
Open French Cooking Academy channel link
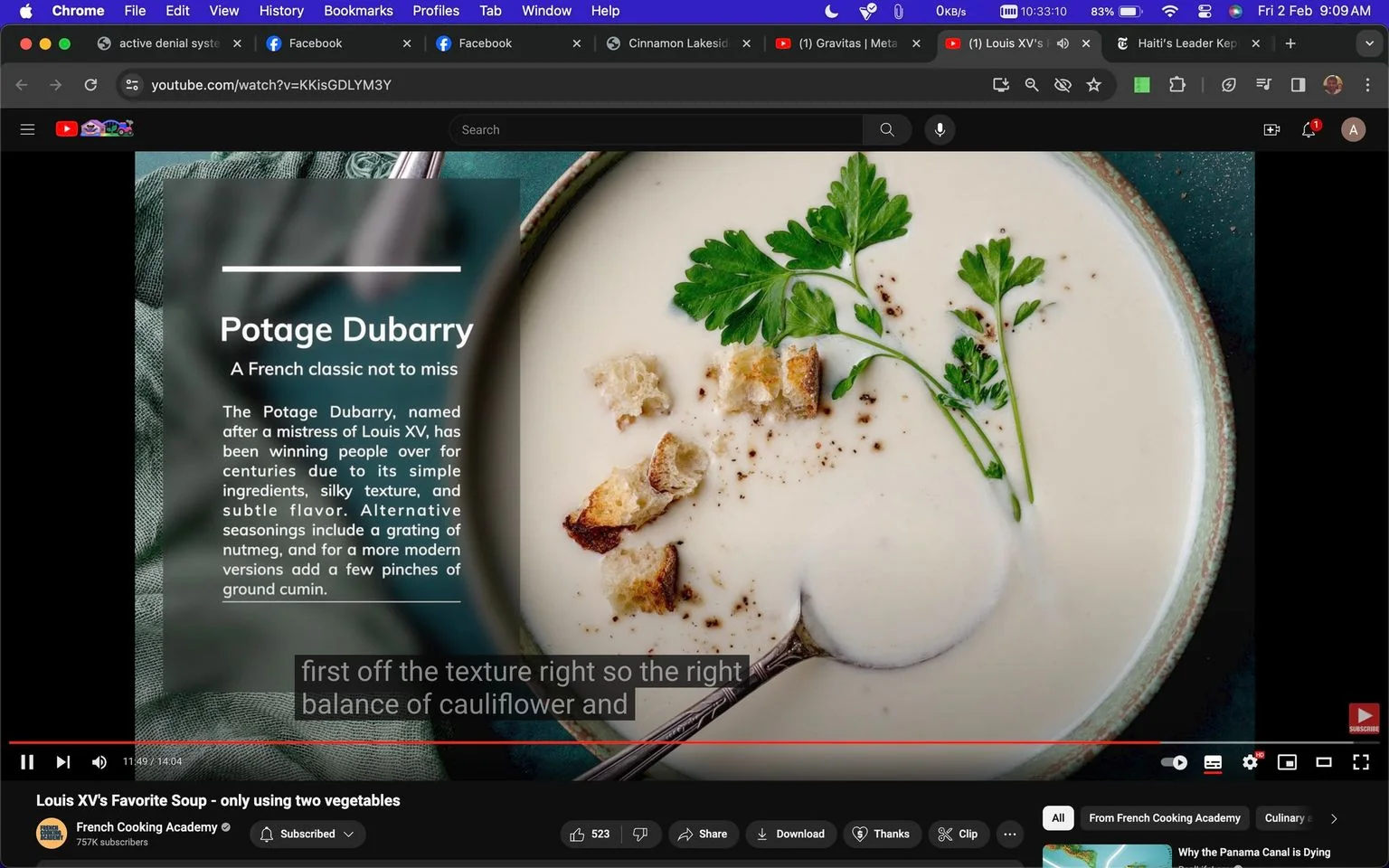(146, 826)
